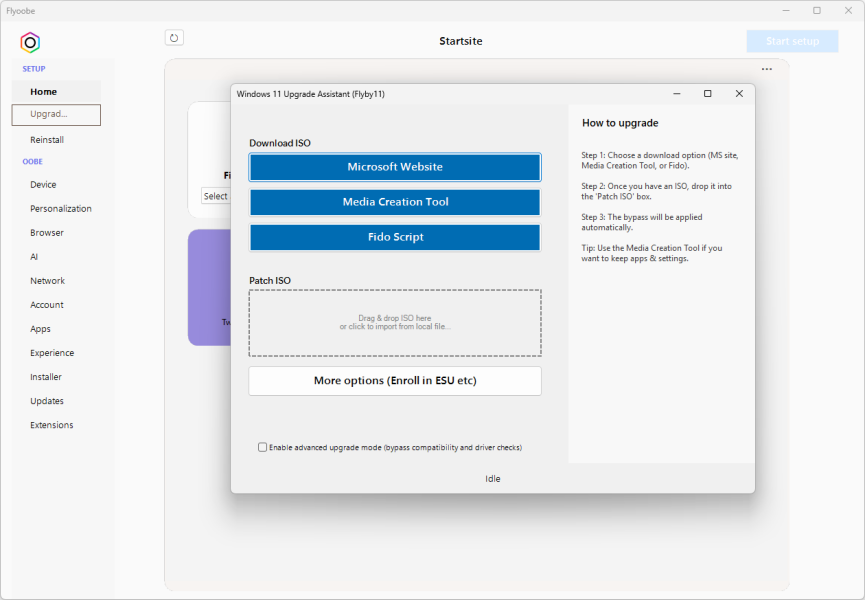Click the Flyoobe hexagon logo
Viewport: 865px width, 600px height.
coord(30,42)
